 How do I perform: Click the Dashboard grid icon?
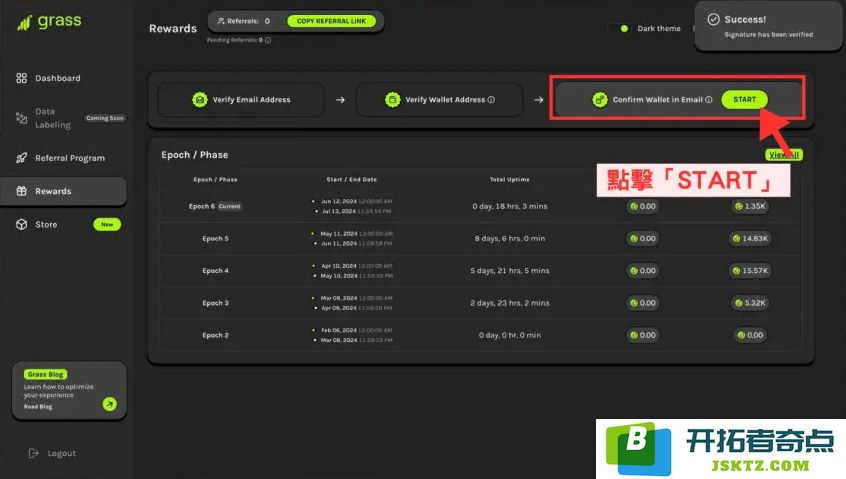click(22, 78)
